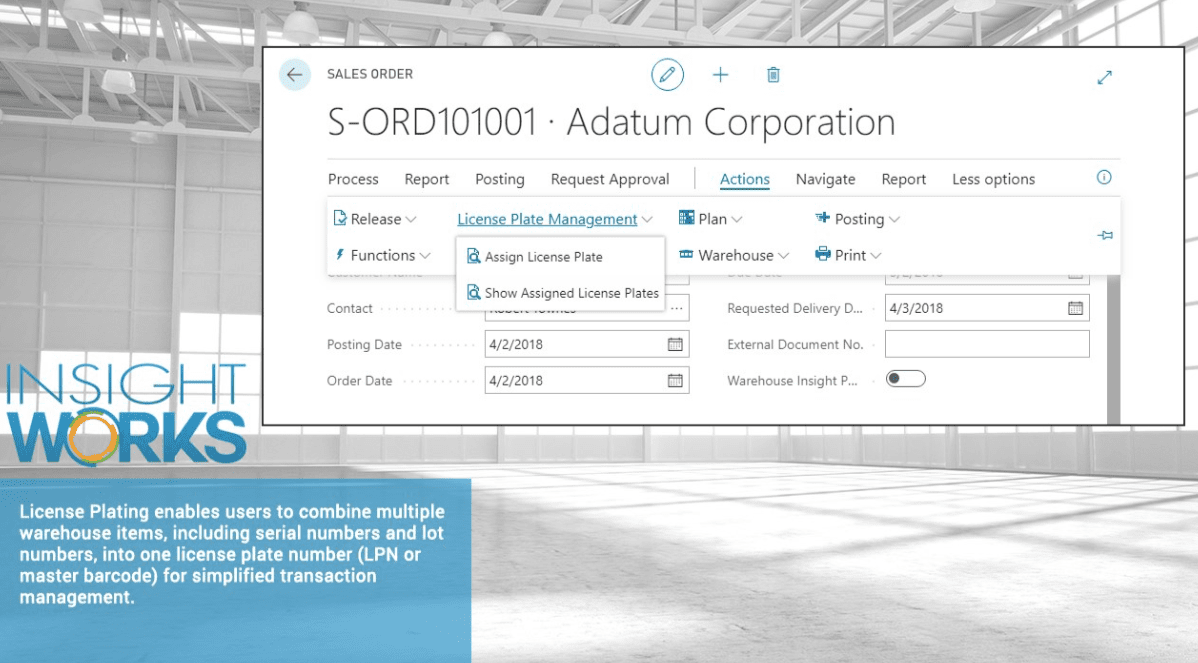Open the first Report menu
Image resolution: width=1198 pixels, height=663 pixels.
pos(426,179)
